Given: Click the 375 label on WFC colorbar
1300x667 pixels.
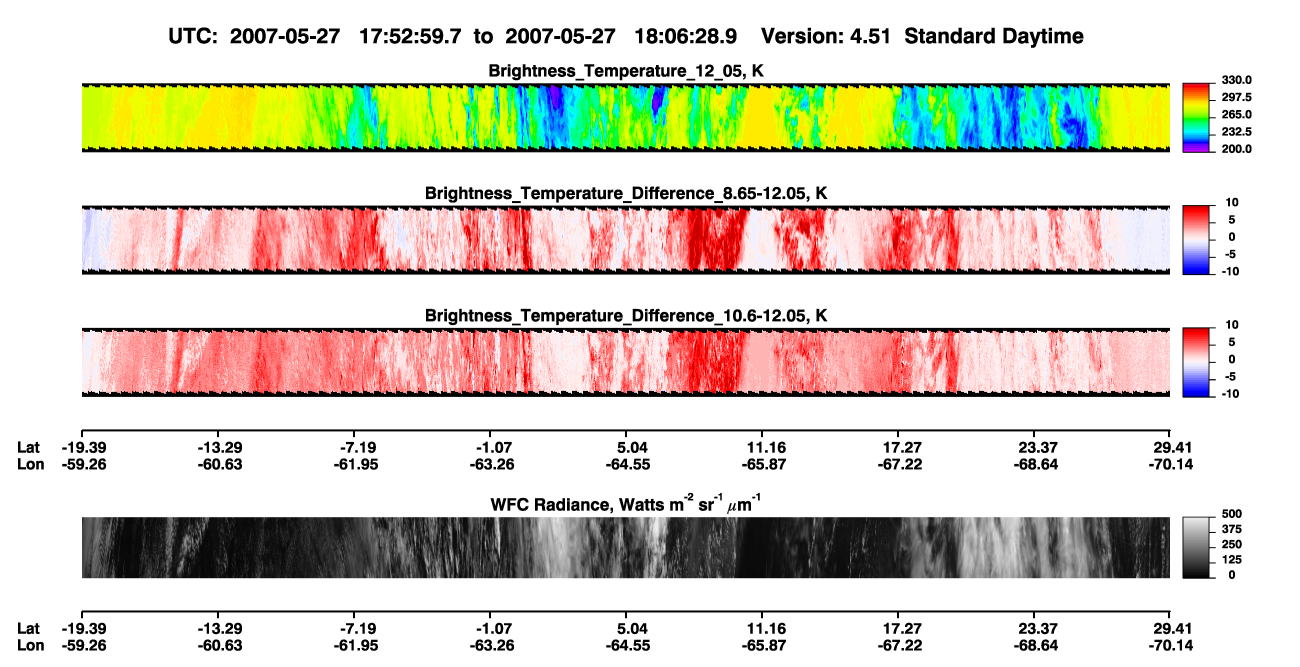Looking at the screenshot, I should coord(1233,531).
